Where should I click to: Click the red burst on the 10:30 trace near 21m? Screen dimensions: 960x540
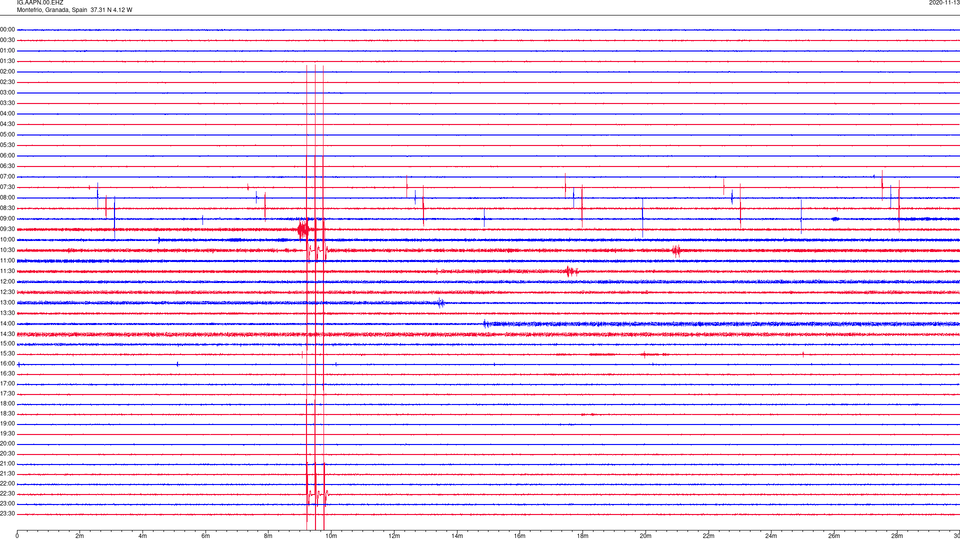(676, 250)
